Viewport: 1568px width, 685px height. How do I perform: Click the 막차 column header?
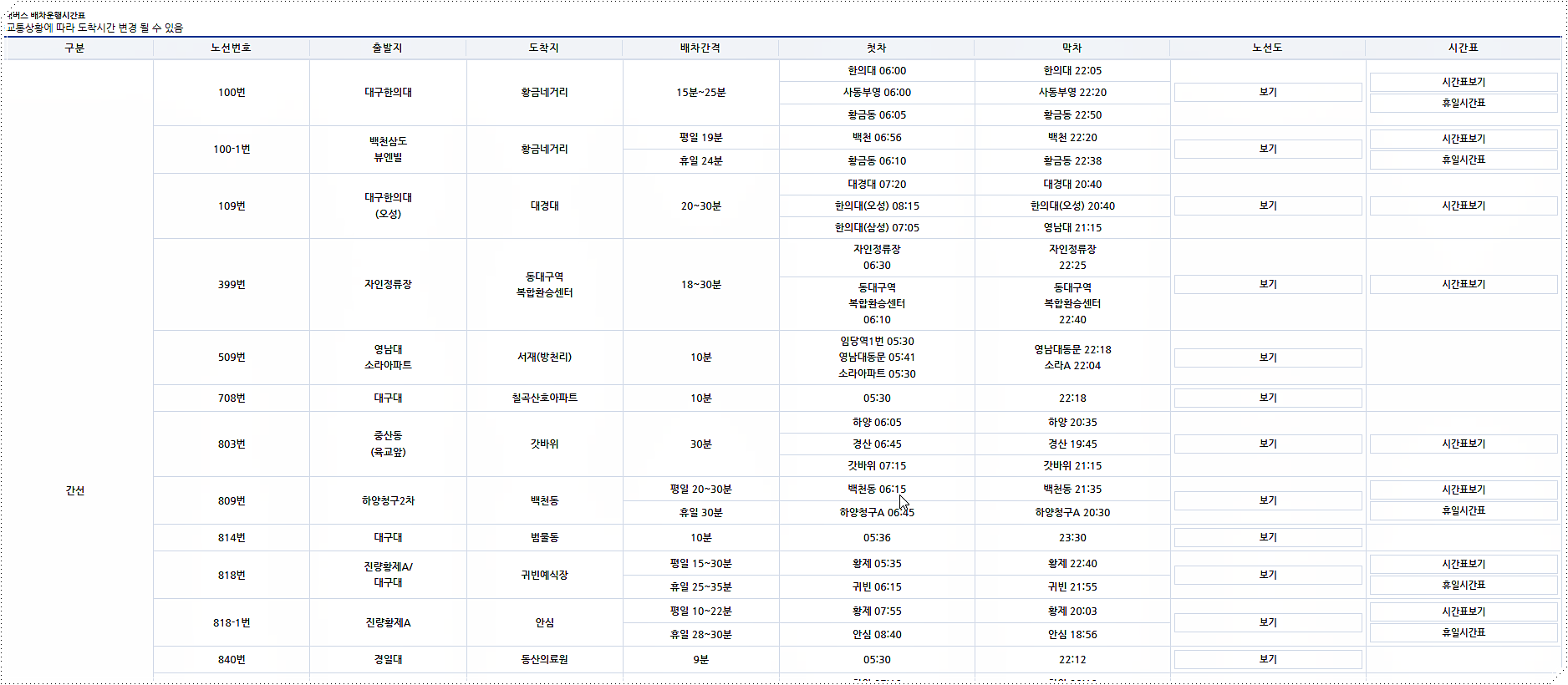point(1072,48)
